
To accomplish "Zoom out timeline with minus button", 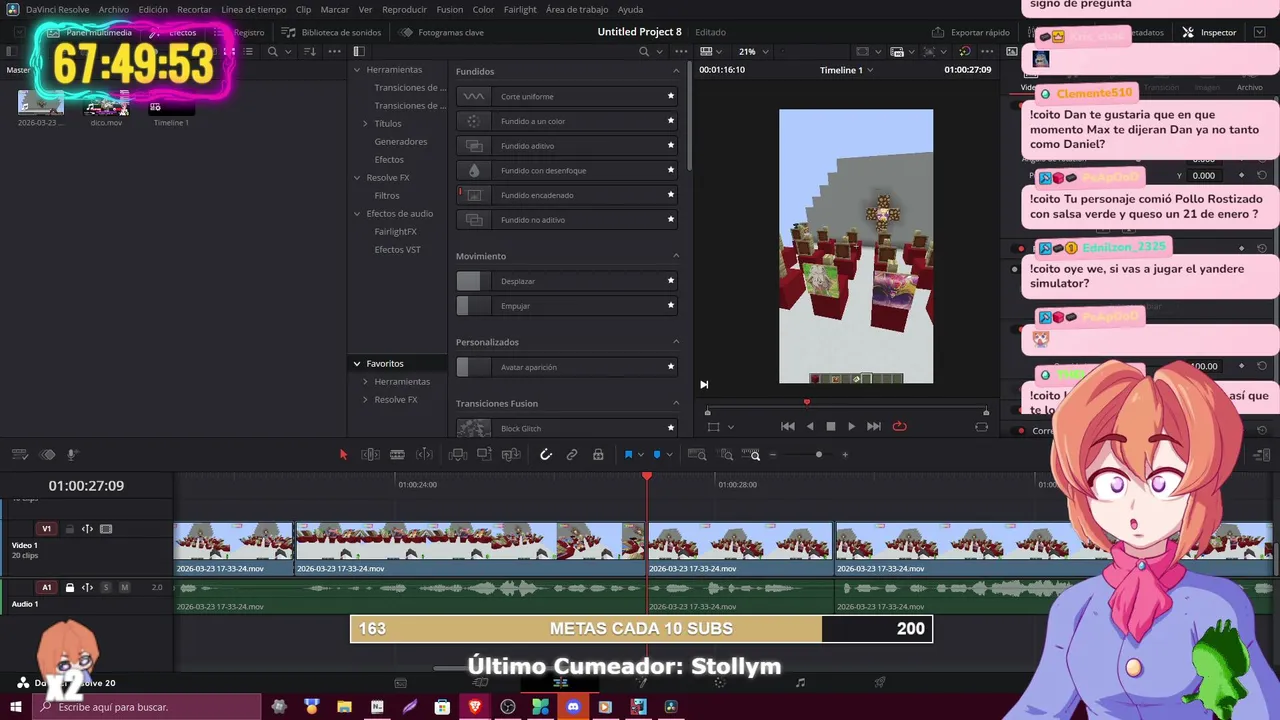I will tap(773, 454).
